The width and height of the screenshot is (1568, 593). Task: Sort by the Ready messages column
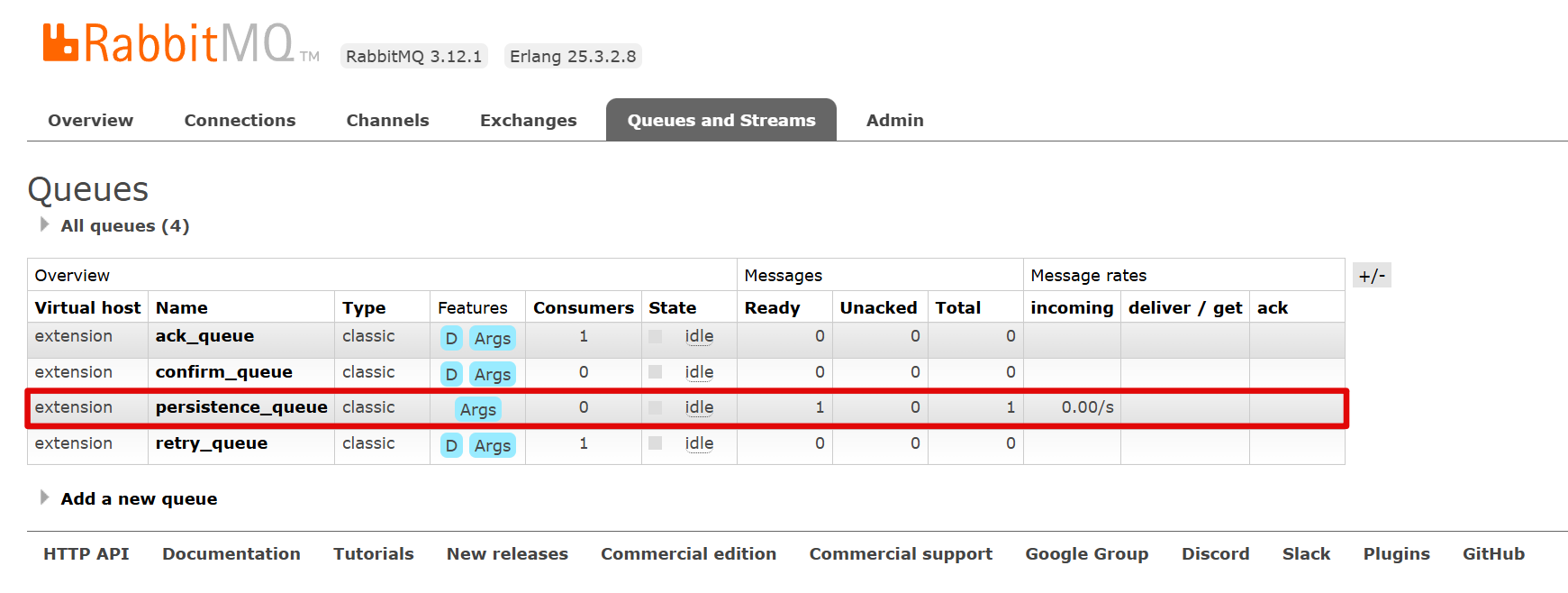pos(772,308)
